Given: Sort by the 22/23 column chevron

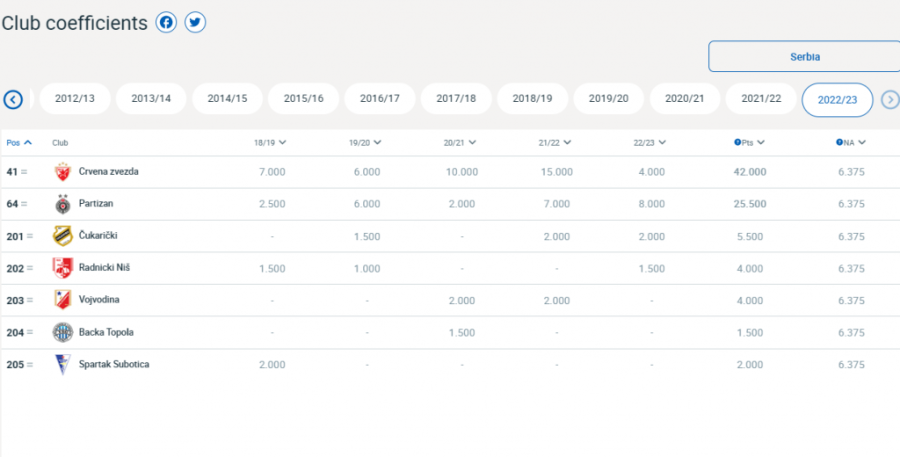Looking at the screenshot, I should pos(661,143).
